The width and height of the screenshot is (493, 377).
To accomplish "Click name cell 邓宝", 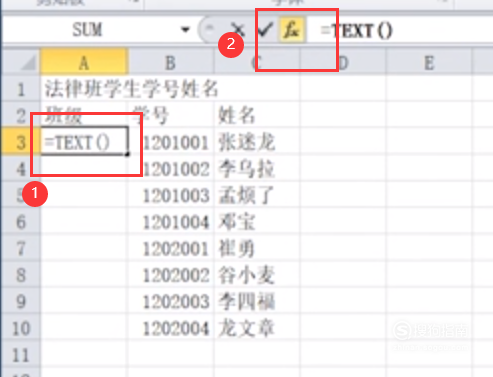I will click(257, 222).
